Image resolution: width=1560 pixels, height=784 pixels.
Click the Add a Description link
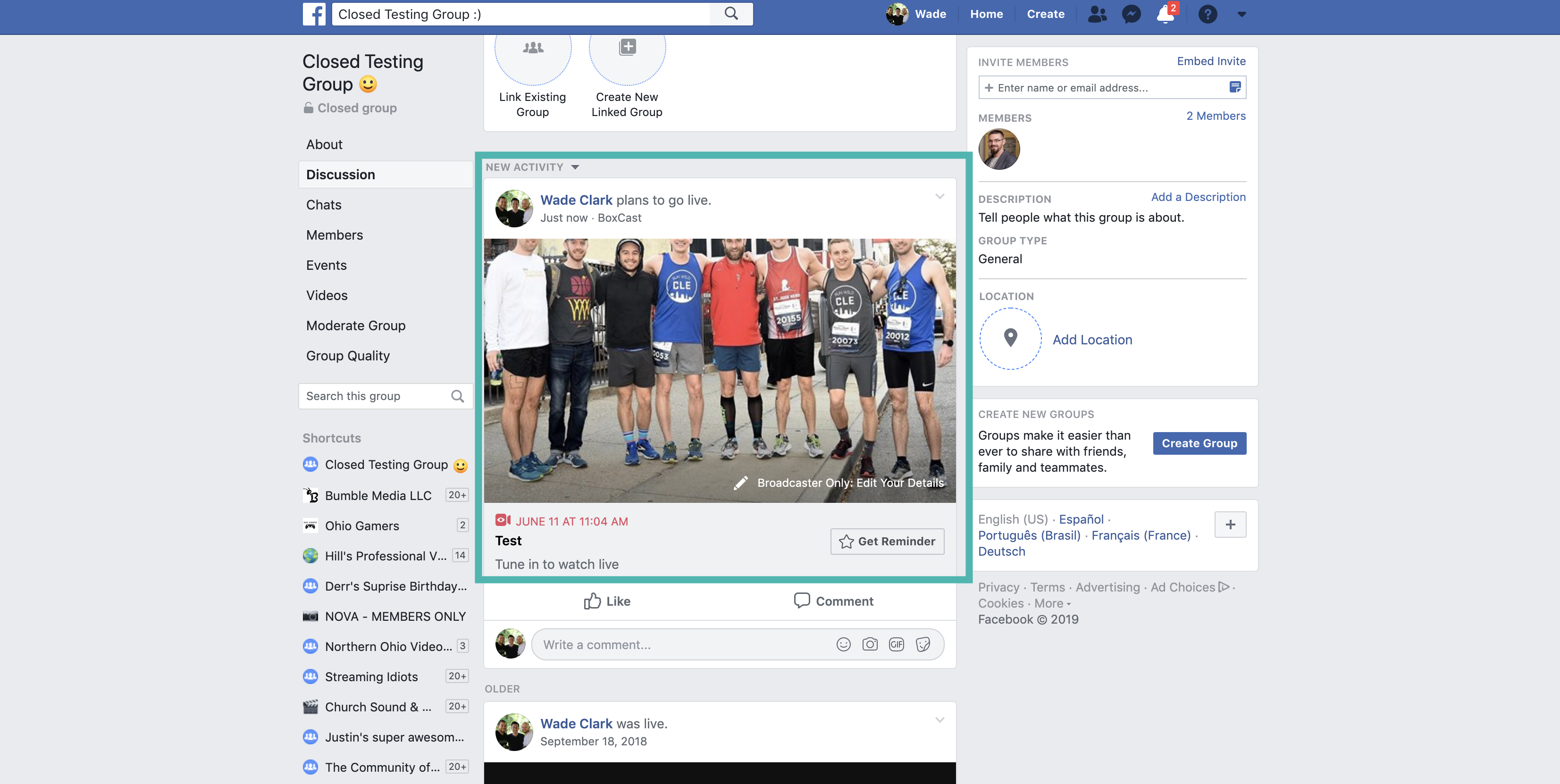1197,197
